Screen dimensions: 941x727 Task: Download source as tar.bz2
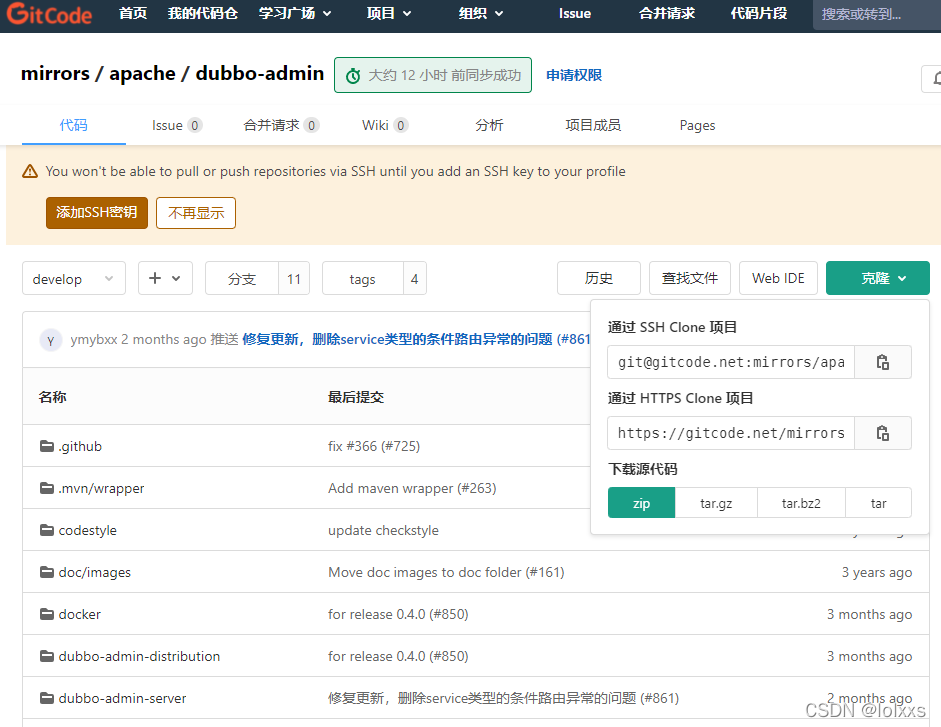(x=801, y=503)
